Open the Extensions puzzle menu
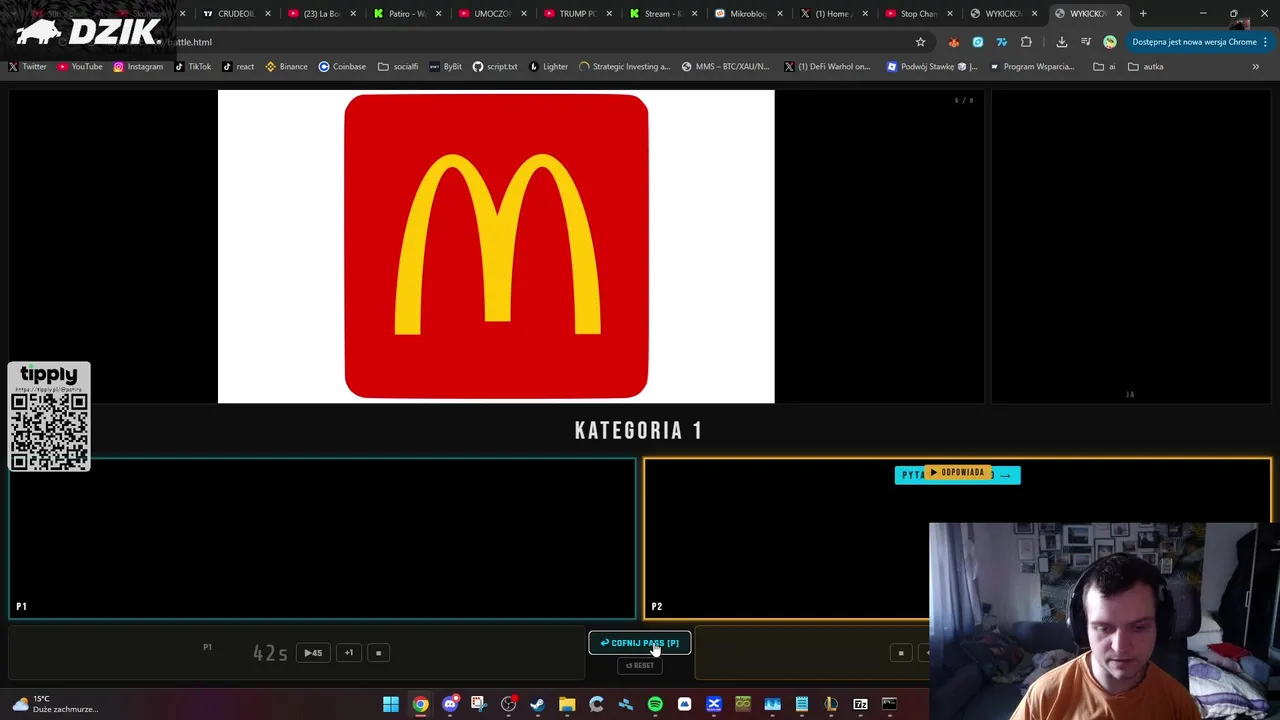The image size is (1280, 720). pyautogui.click(x=1026, y=42)
